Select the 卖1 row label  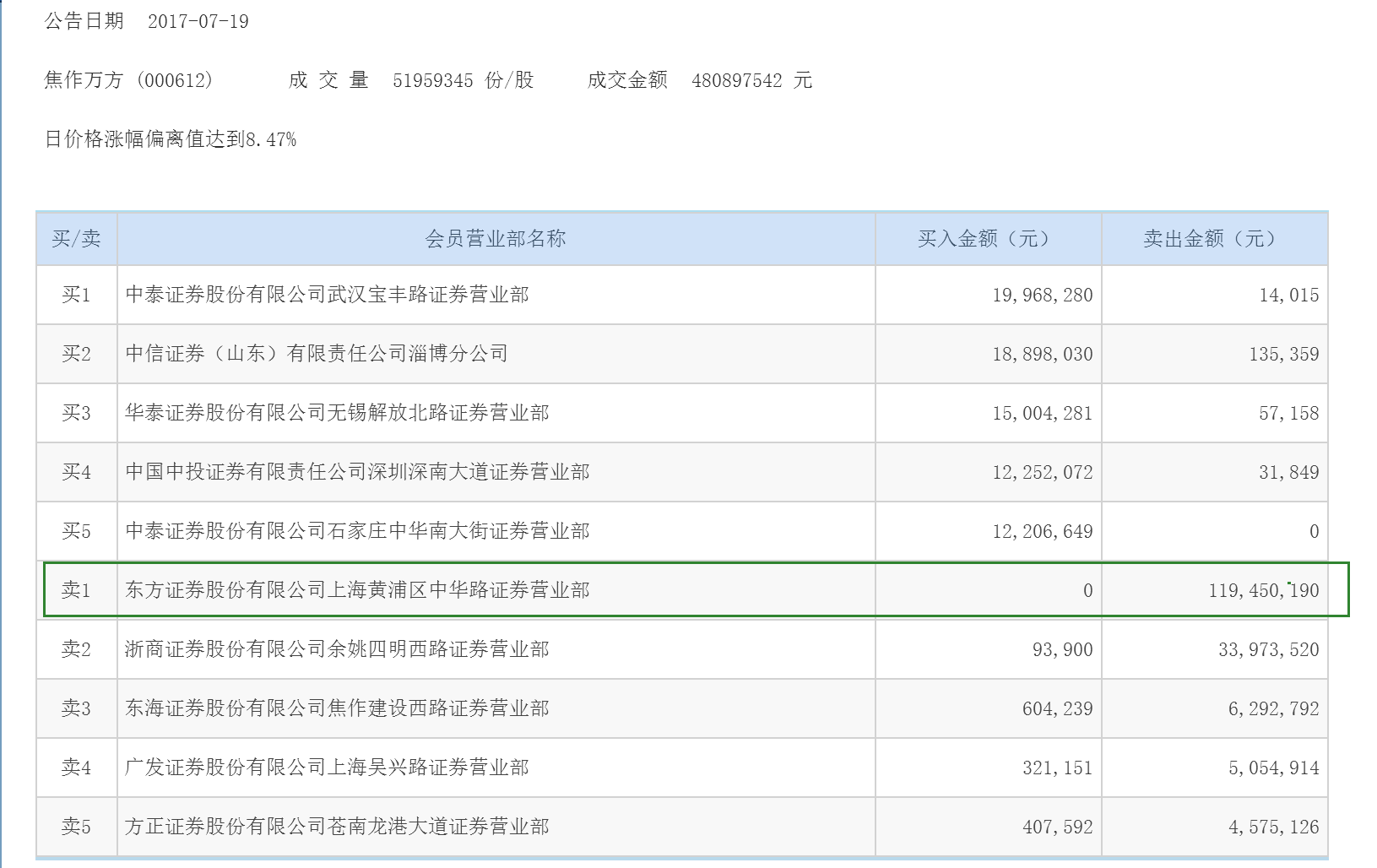point(76,590)
